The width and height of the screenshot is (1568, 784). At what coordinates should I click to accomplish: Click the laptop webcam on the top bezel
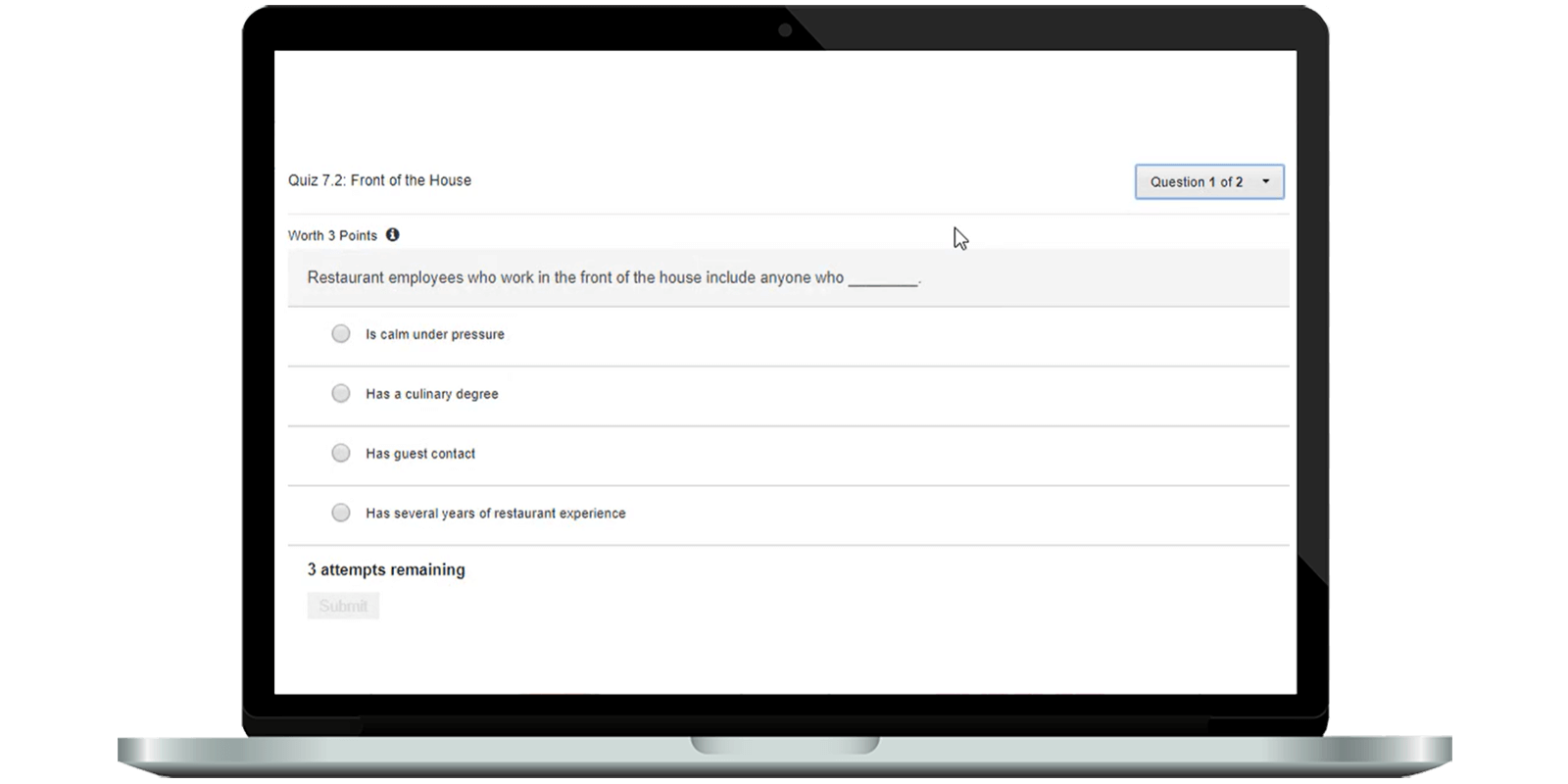(785, 30)
